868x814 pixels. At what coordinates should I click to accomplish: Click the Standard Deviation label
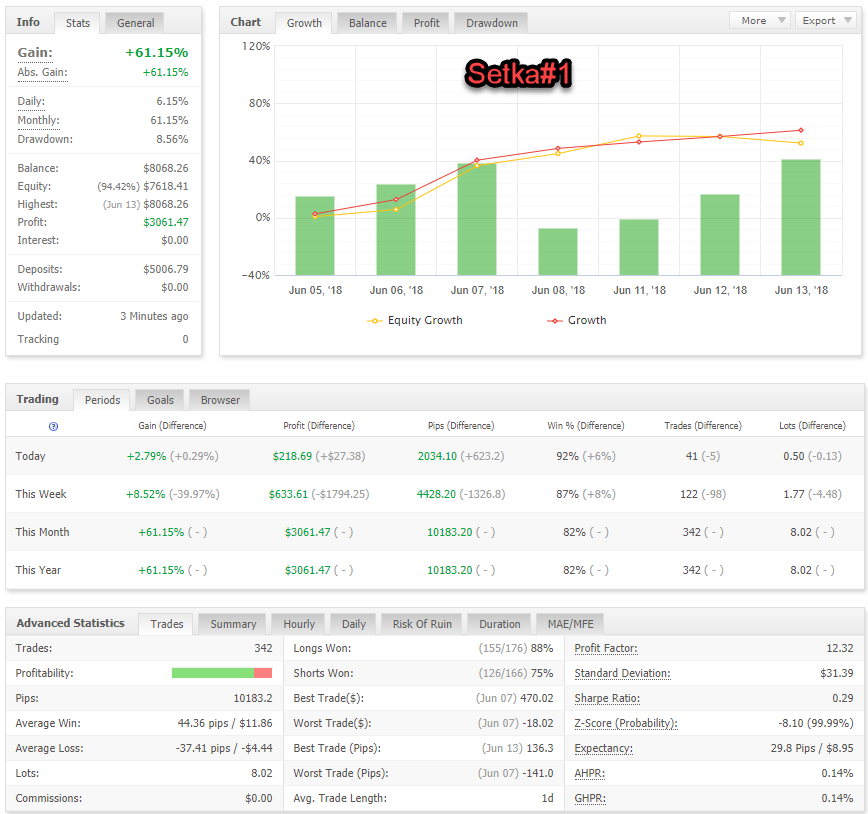[x=622, y=673]
